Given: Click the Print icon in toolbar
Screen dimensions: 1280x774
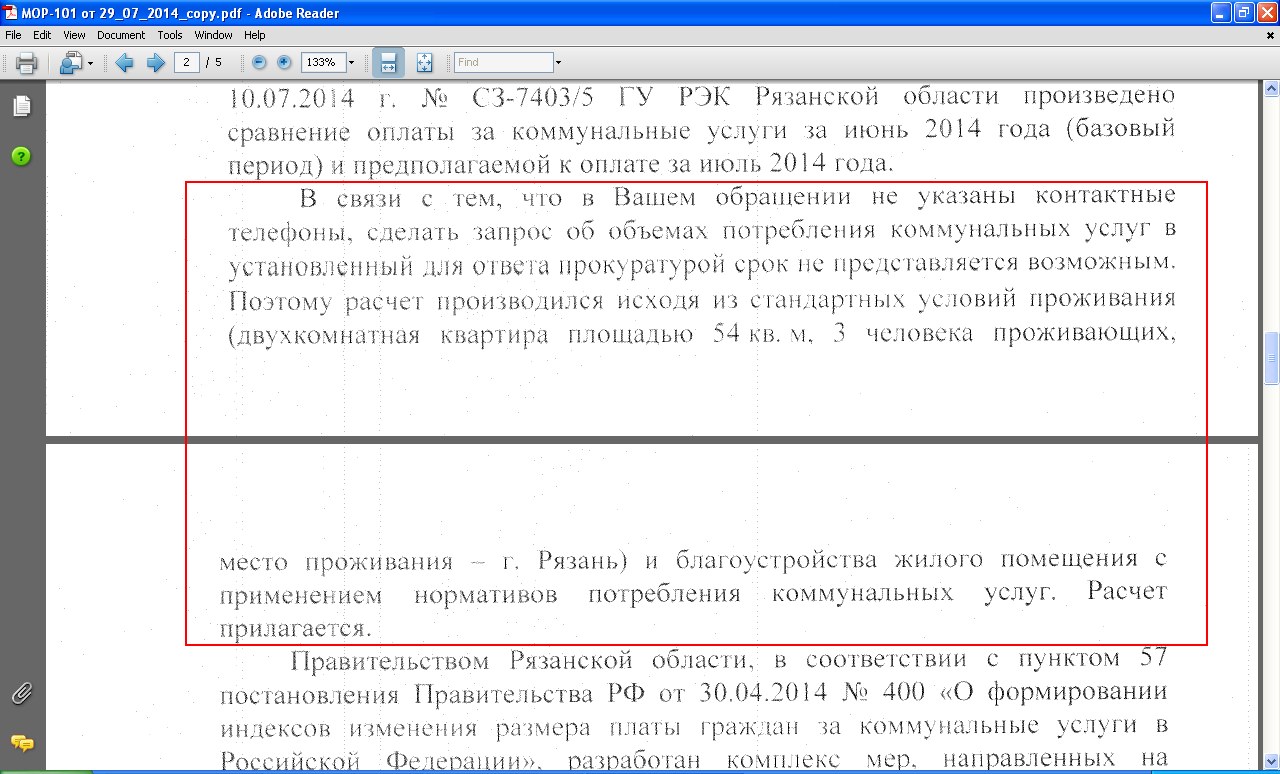Looking at the screenshot, I should pos(26,63).
